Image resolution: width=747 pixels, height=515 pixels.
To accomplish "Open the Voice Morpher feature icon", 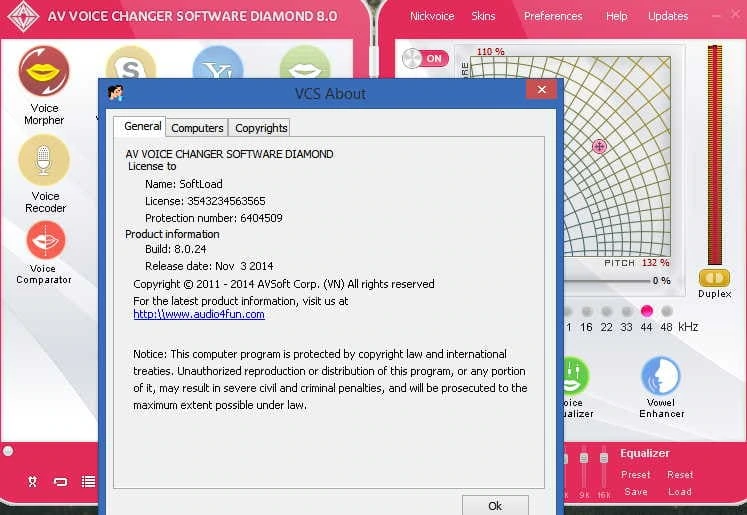I will pos(44,71).
